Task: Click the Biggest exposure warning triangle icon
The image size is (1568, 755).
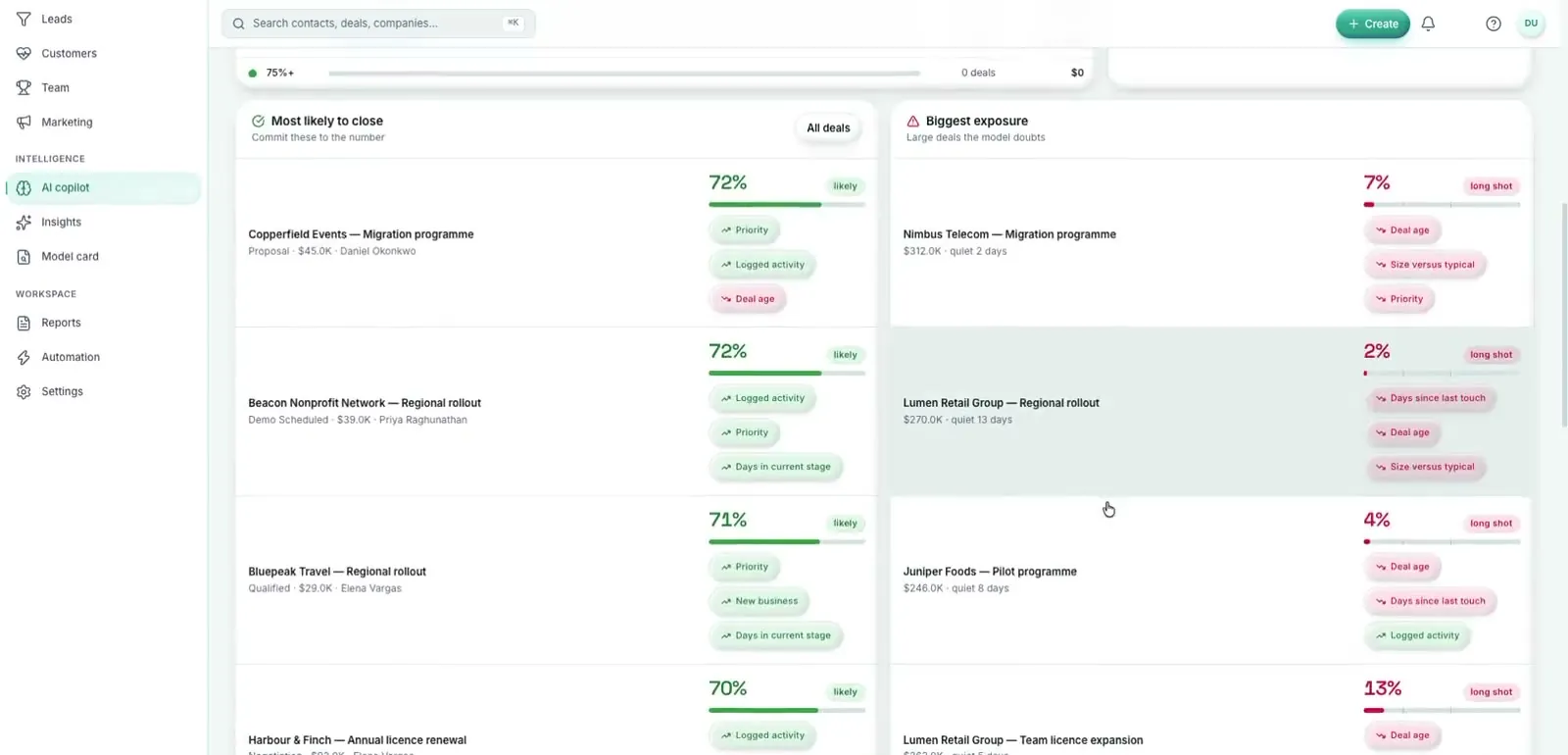Action: tap(913, 122)
